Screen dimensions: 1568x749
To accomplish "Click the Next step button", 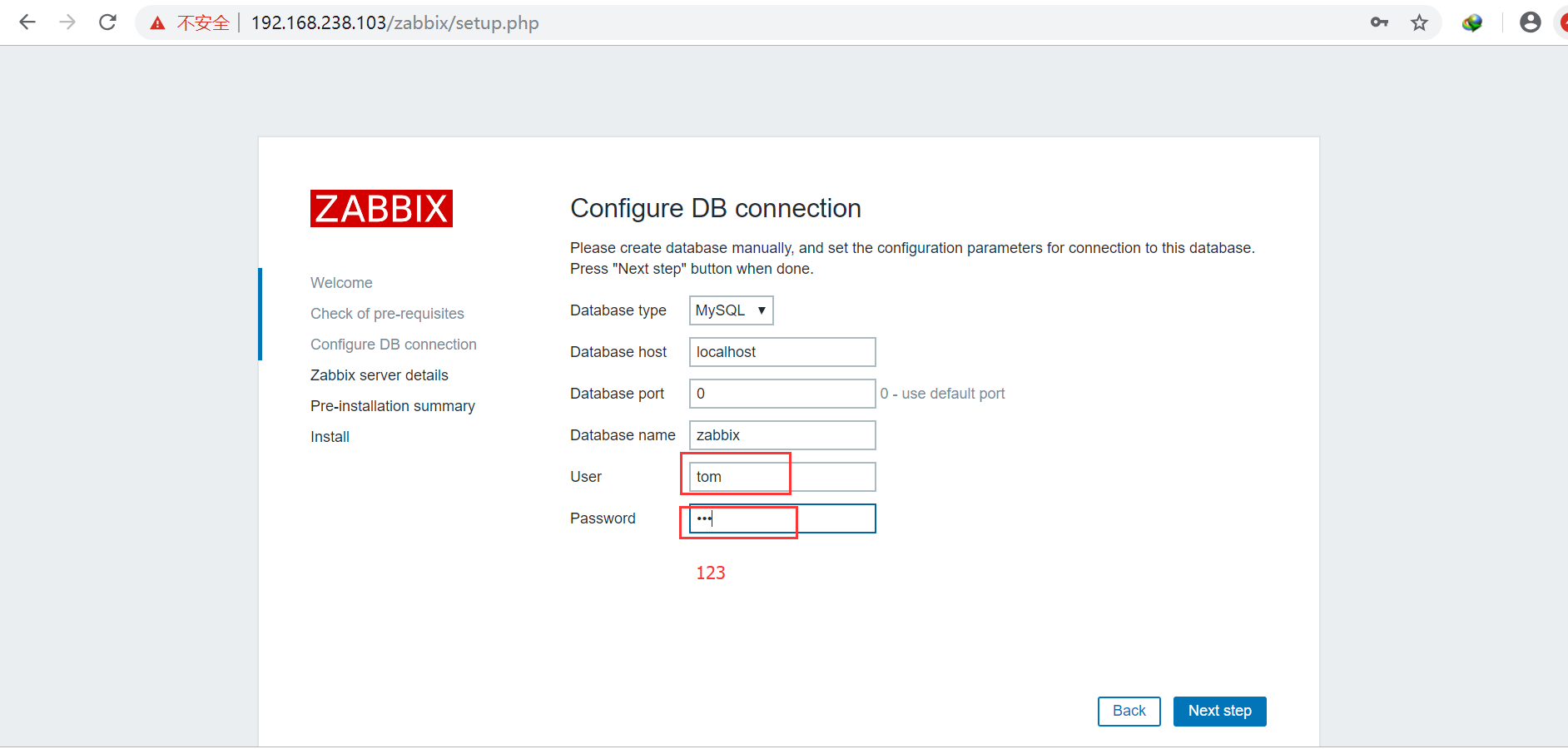I will (x=1219, y=711).
